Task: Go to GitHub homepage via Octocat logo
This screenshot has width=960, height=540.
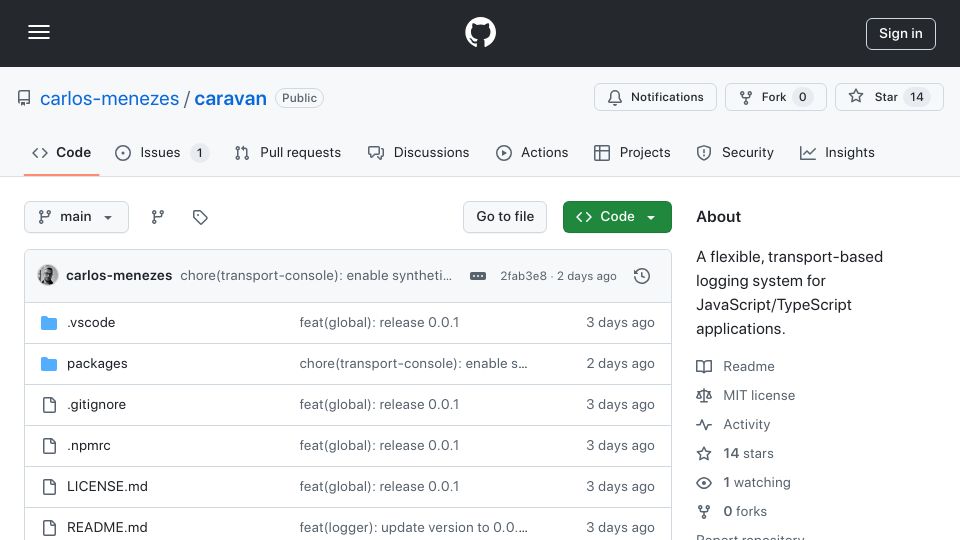Action: pyautogui.click(x=480, y=32)
